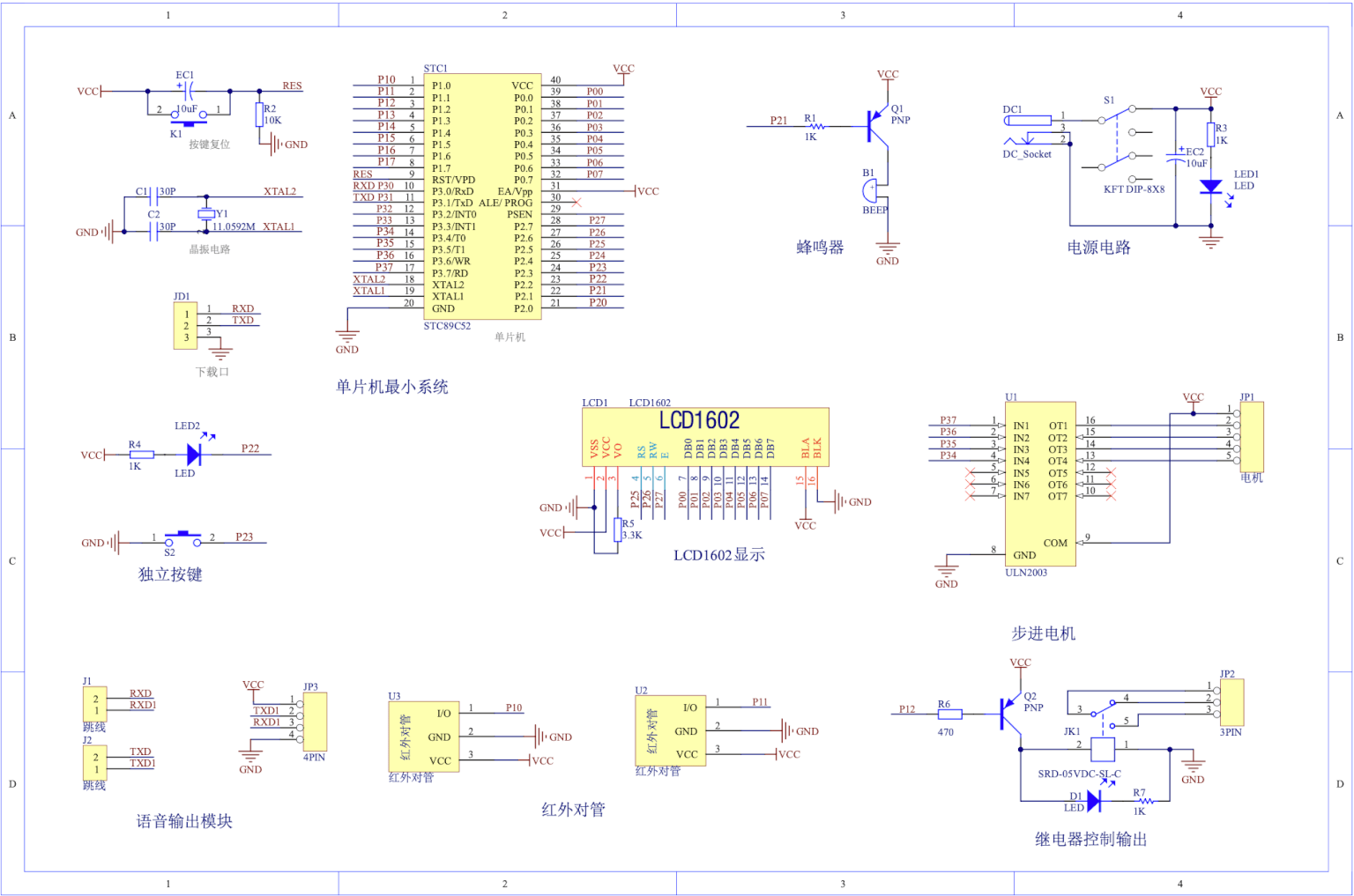This screenshot has width=1354, height=896.
Task: Click the JK1 relay coil symbol
Action: [x=1103, y=750]
